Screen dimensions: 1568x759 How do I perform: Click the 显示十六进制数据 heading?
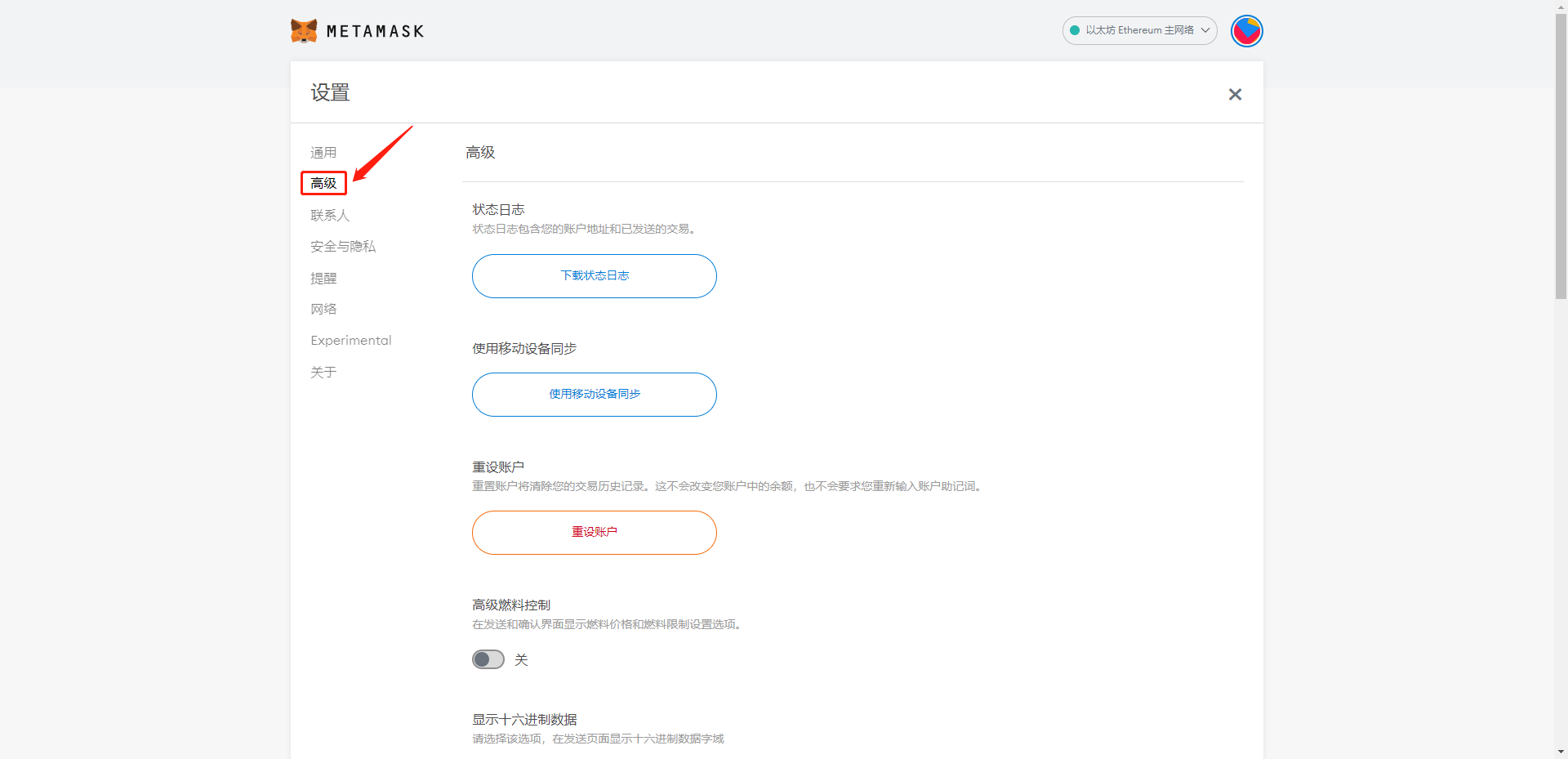pyautogui.click(x=524, y=720)
